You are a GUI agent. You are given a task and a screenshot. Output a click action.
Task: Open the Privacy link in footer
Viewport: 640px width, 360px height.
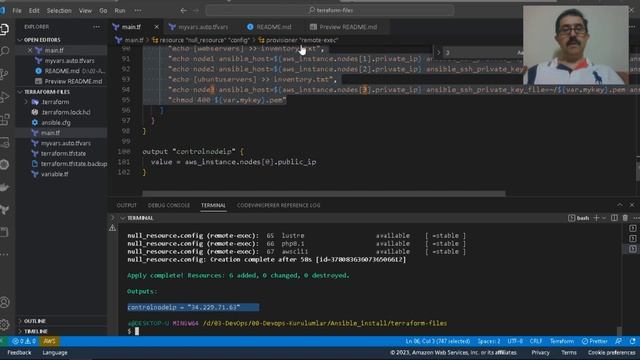pos(540,353)
